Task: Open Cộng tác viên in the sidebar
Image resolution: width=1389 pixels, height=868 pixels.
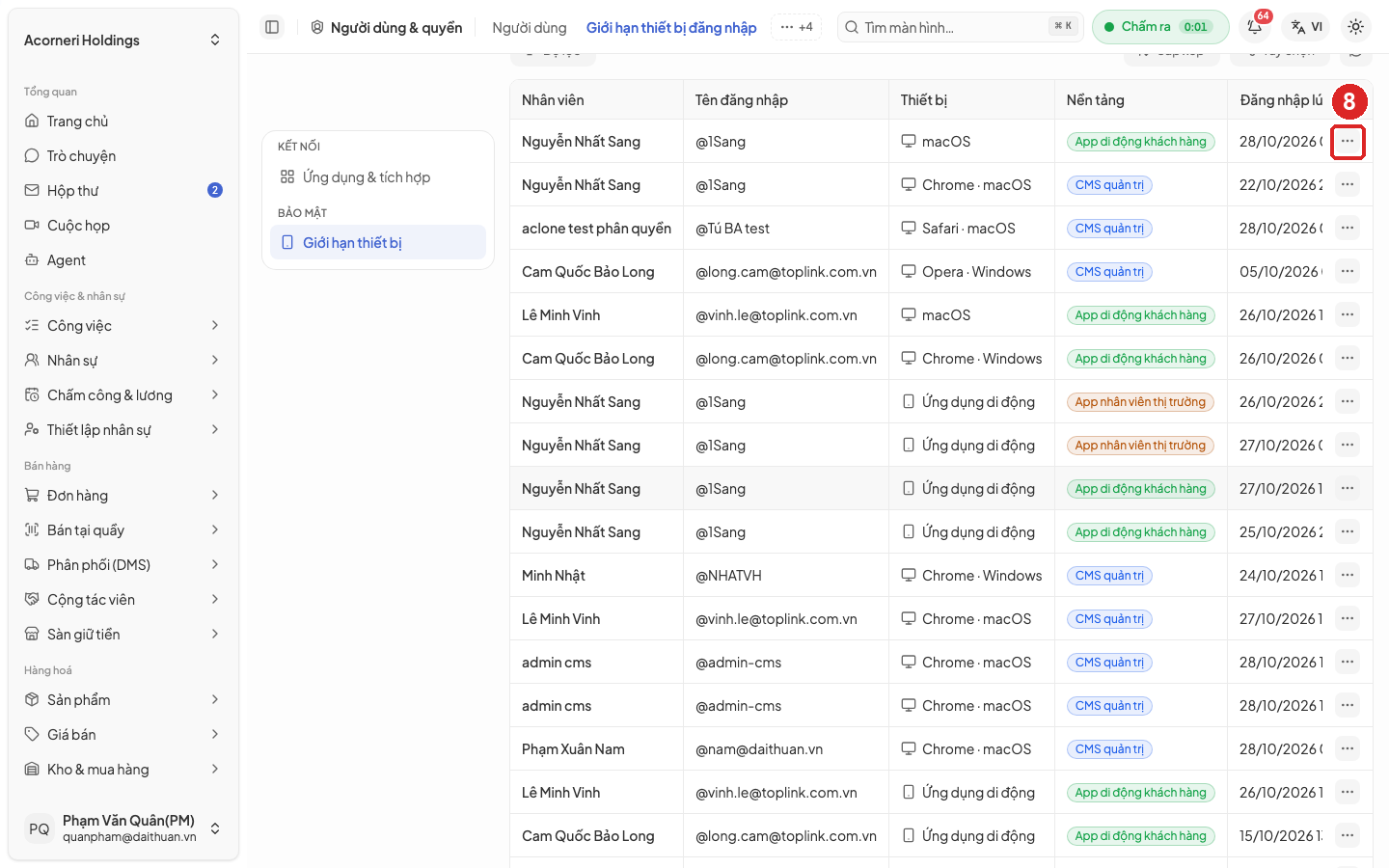Action: (123, 600)
